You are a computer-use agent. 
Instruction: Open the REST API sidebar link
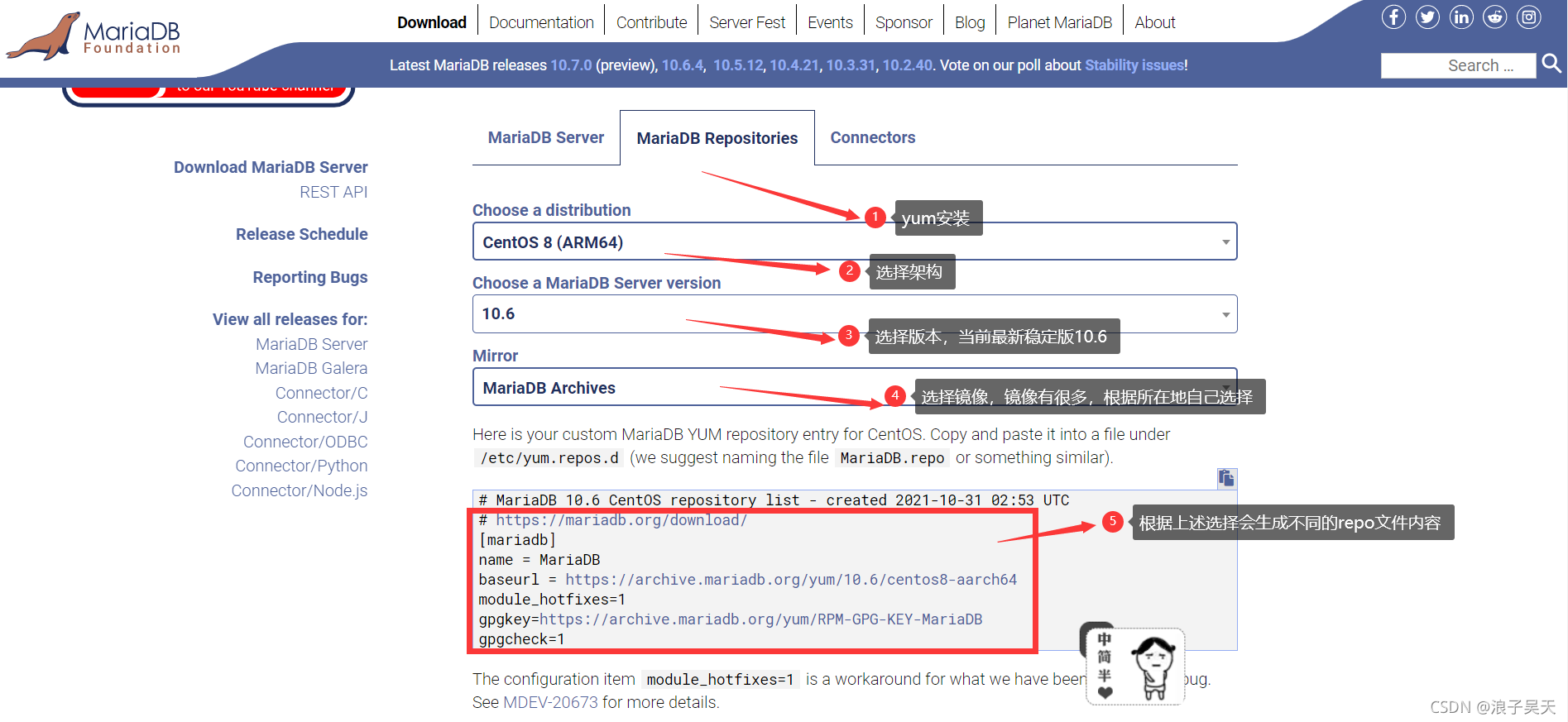[333, 192]
